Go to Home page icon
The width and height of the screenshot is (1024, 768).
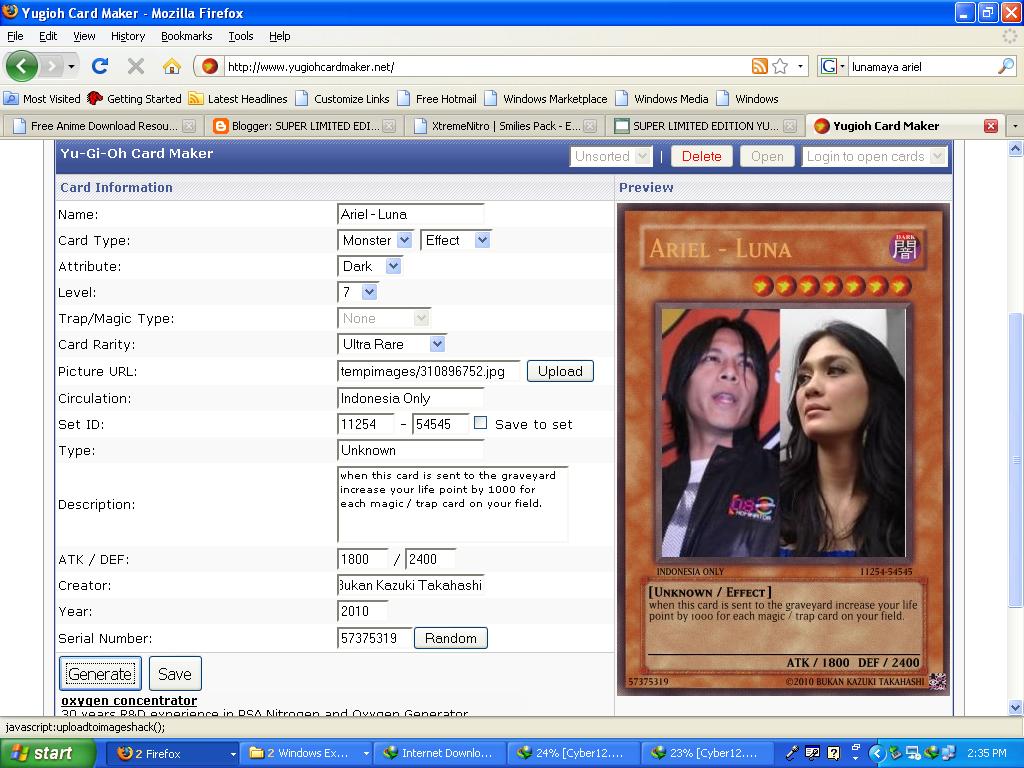(x=171, y=66)
